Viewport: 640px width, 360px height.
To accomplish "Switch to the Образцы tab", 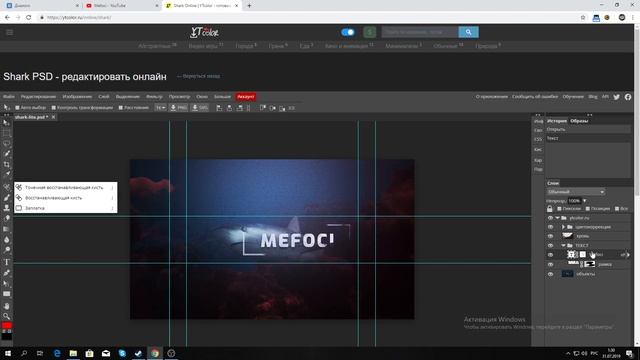I will pyautogui.click(x=579, y=121).
